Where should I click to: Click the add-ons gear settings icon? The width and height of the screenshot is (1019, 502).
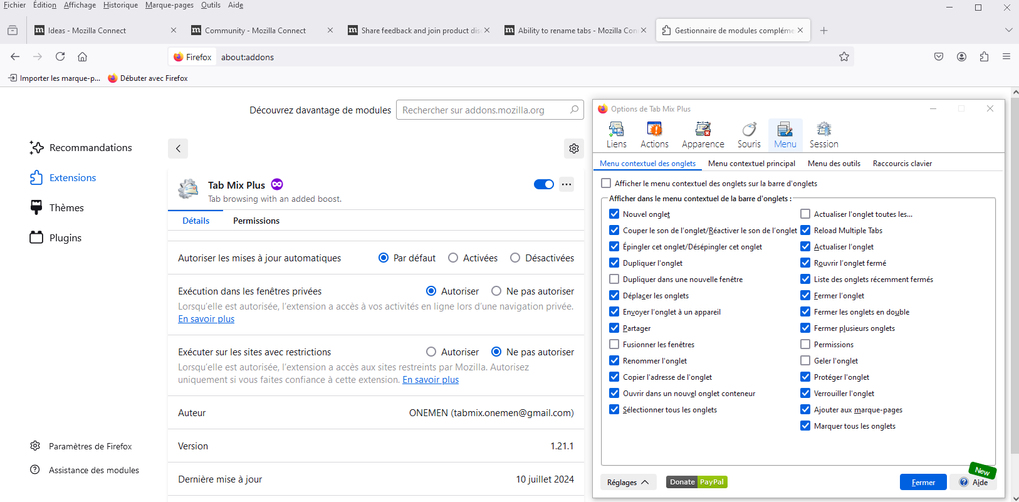[x=574, y=149]
